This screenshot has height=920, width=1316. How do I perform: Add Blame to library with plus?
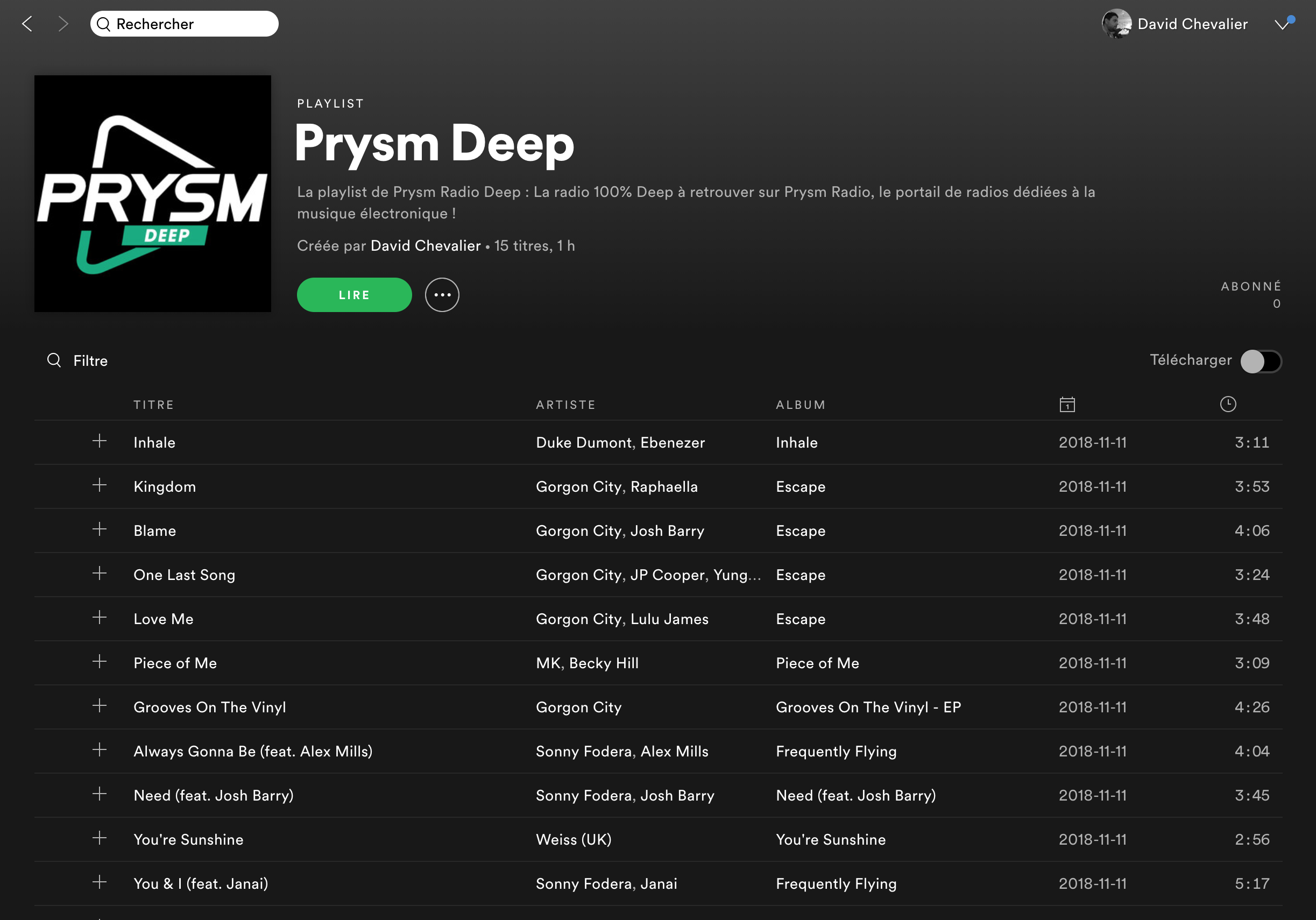coord(100,529)
